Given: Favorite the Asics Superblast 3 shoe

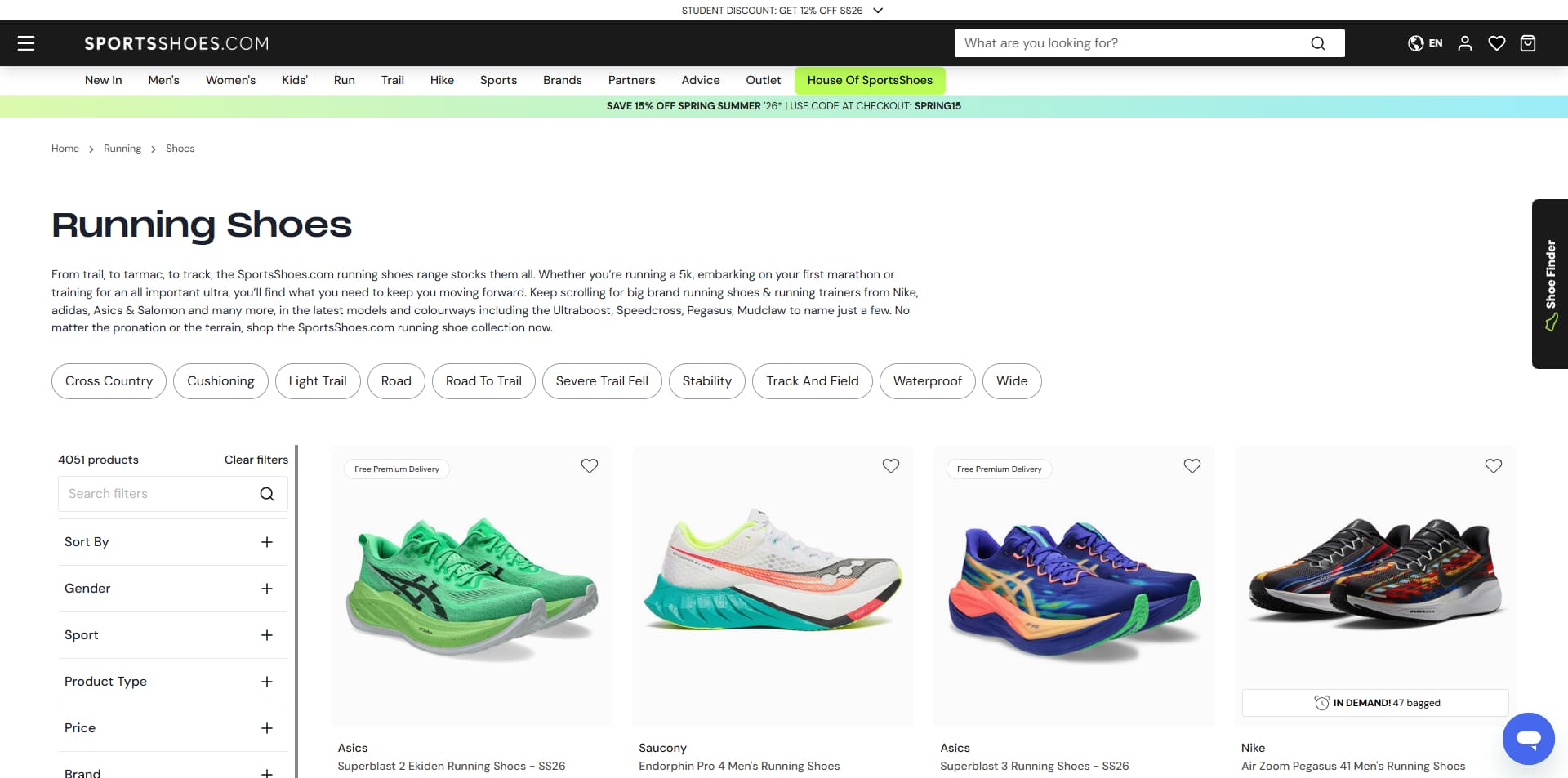Looking at the screenshot, I should click(1192, 466).
